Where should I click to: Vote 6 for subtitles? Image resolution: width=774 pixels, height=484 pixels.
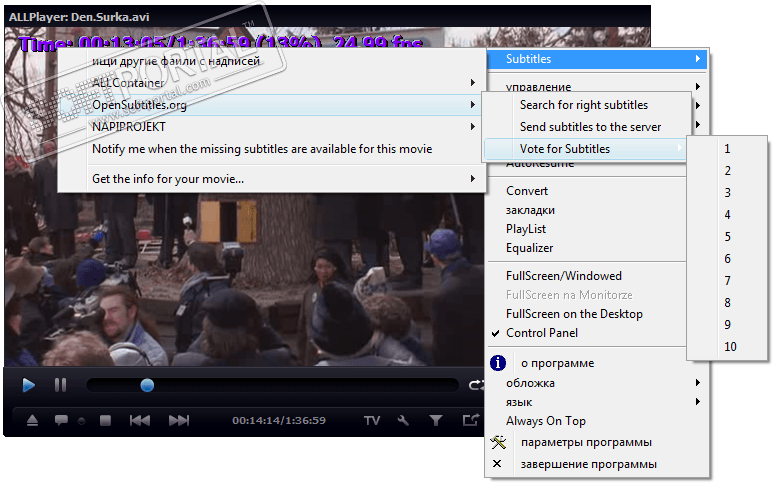coord(727,259)
